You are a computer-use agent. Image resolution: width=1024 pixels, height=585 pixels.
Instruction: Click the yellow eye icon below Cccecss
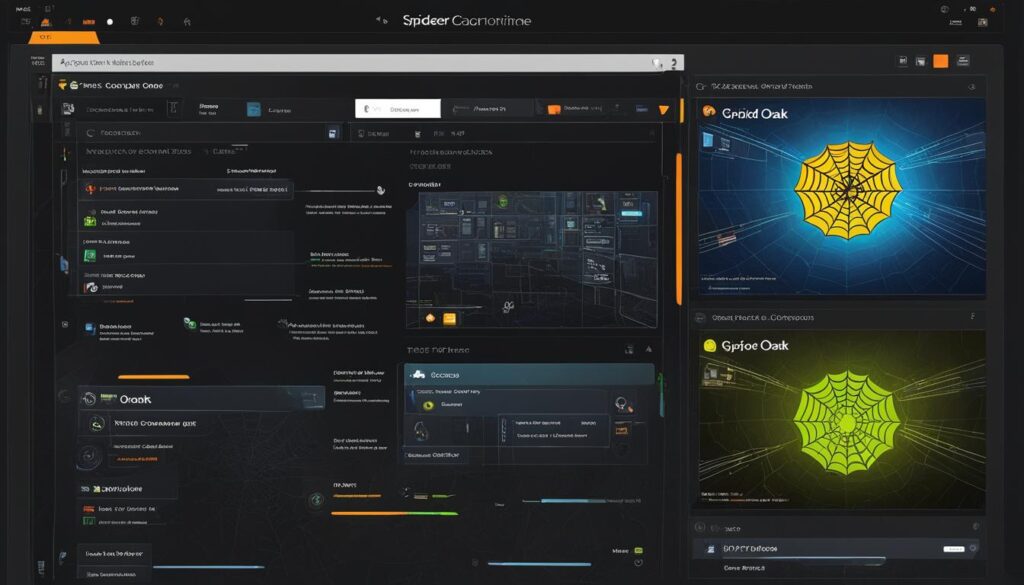428,405
